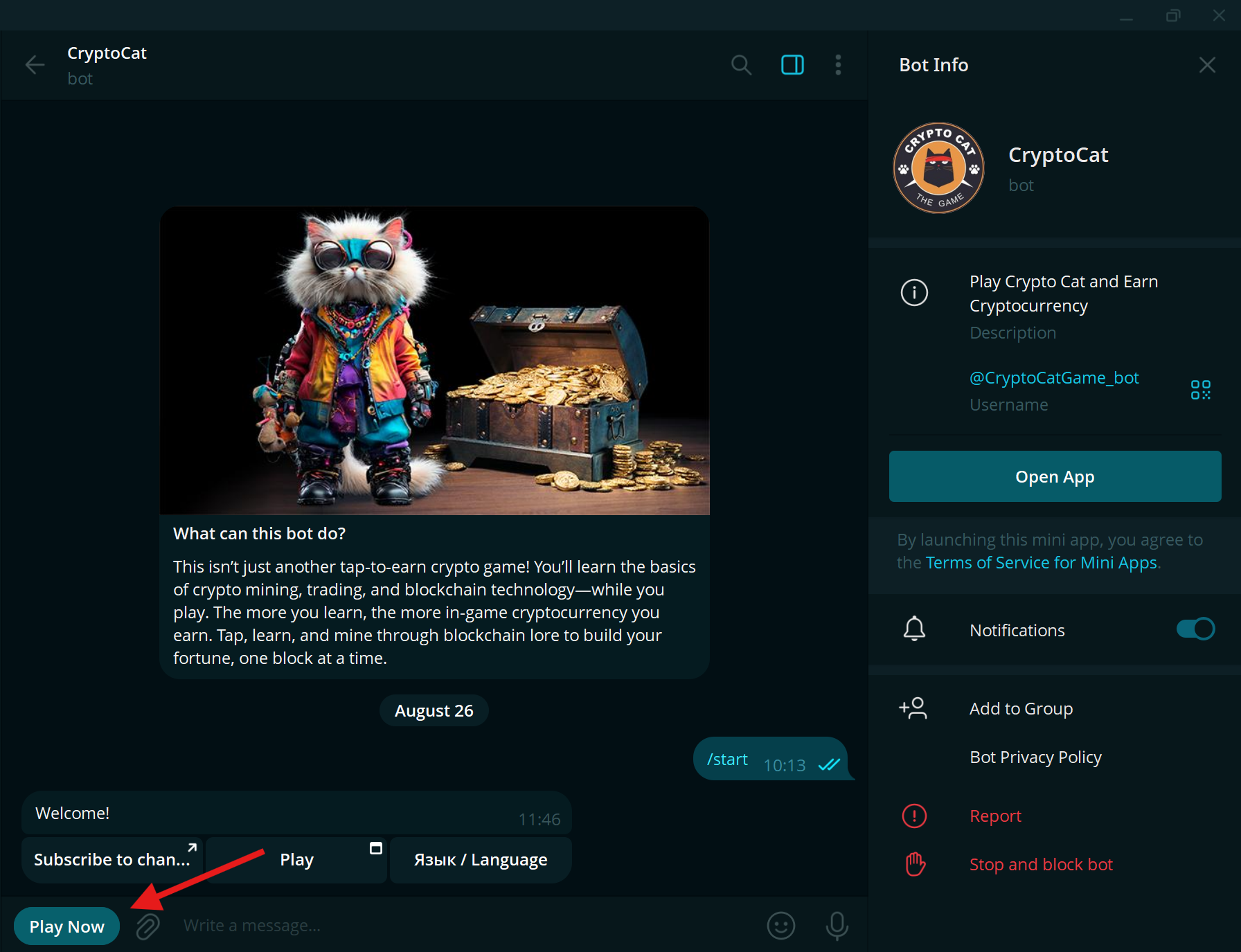Click the @CryptoCatGame_bot username link
This screenshot has height=952, width=1241.
coord(1054,378)
